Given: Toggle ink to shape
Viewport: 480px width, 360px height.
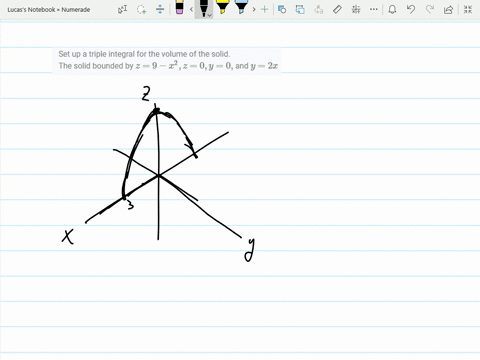Looking at the screenshot, I should coord(300,9).
